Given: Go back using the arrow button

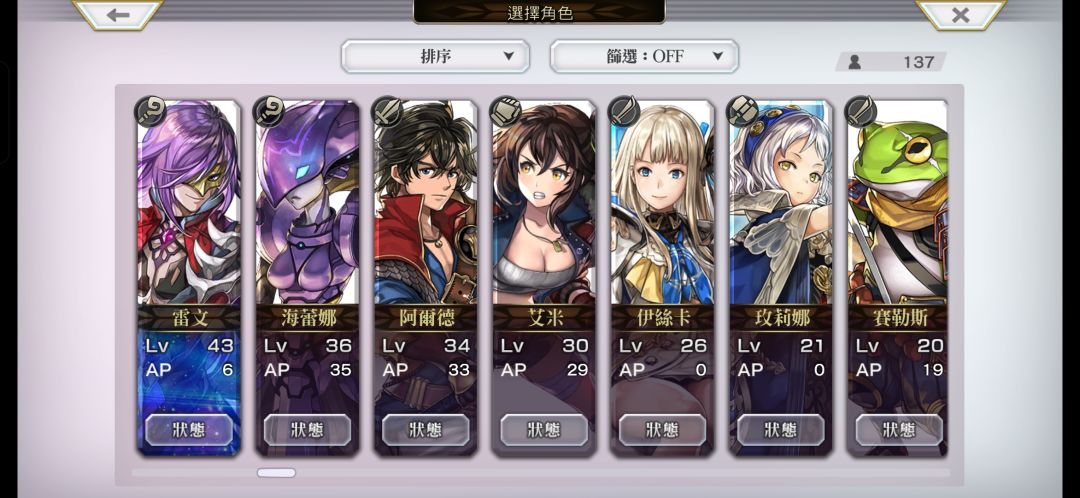Looking at the screenshot, I should coord(118,14).
